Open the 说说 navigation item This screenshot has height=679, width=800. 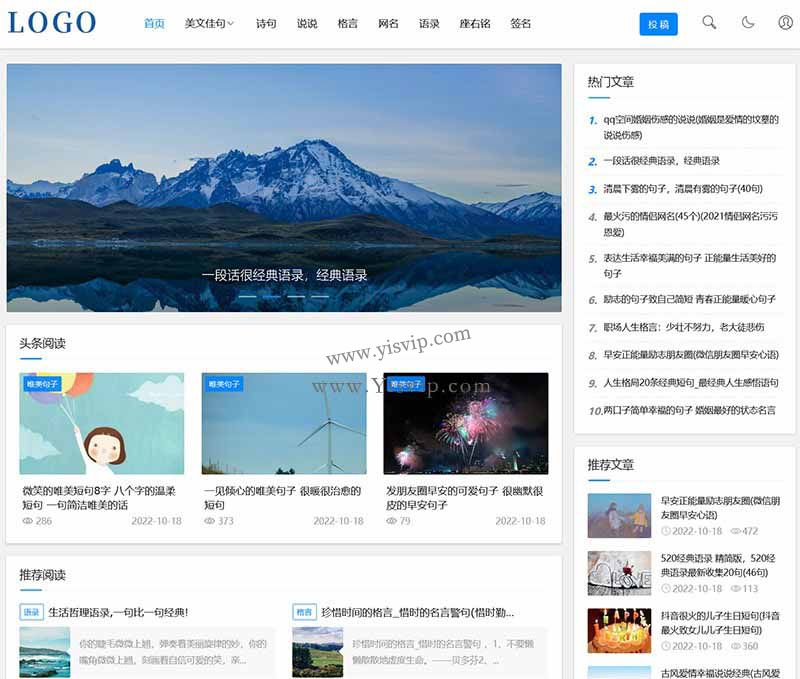pyautogui.click(x=305, y=22)
